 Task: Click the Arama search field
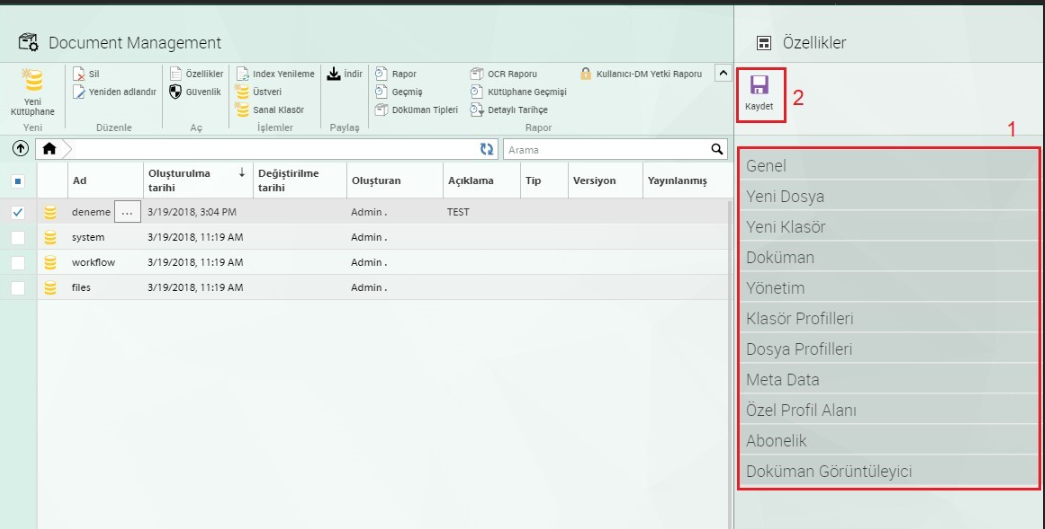605,149
